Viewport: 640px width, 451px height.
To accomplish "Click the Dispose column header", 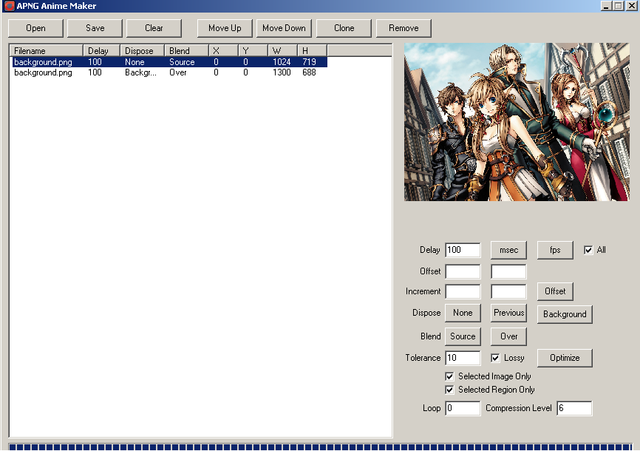I will [142, 51].
